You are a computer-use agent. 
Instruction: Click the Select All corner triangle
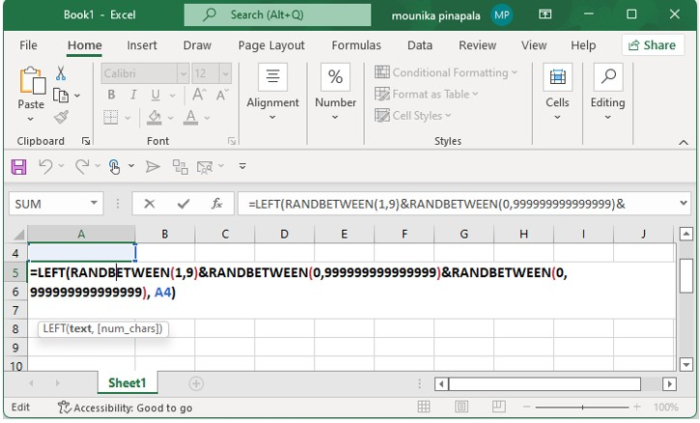pos(18,234)
